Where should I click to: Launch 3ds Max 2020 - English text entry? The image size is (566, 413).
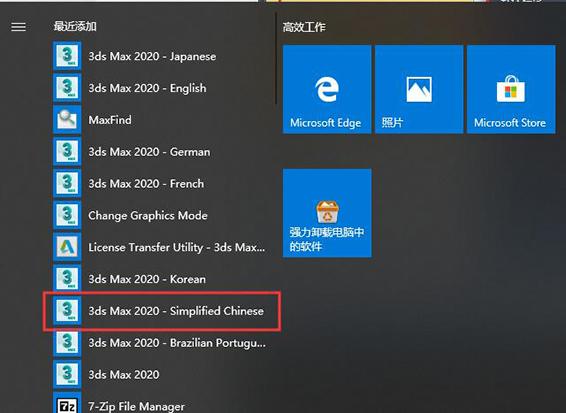click(x=148, y=88)
